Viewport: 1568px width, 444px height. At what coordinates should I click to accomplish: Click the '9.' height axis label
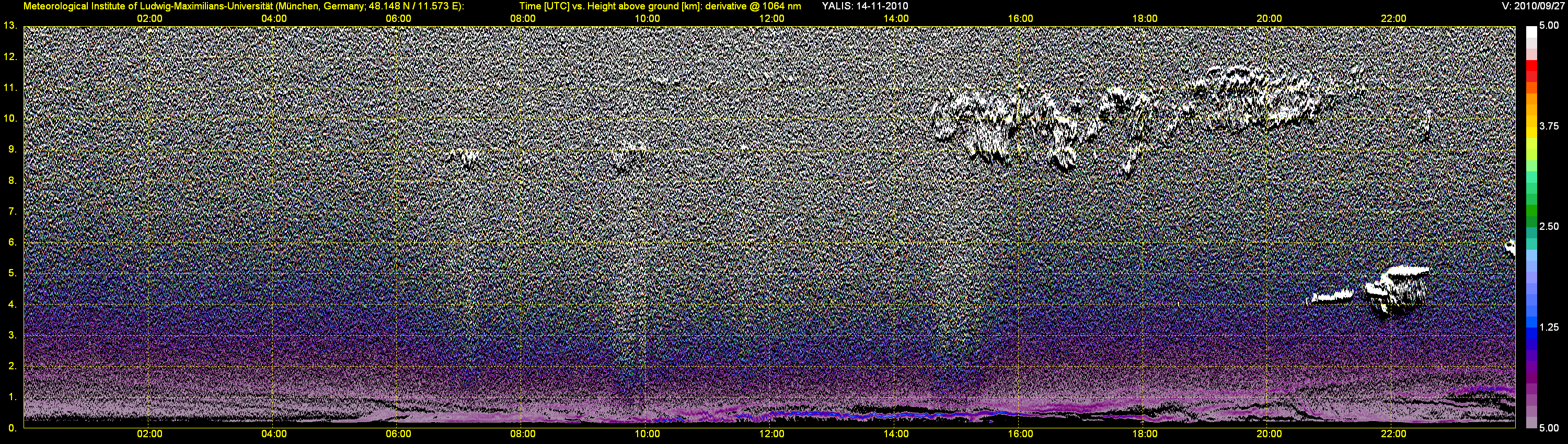coord(12,149)
